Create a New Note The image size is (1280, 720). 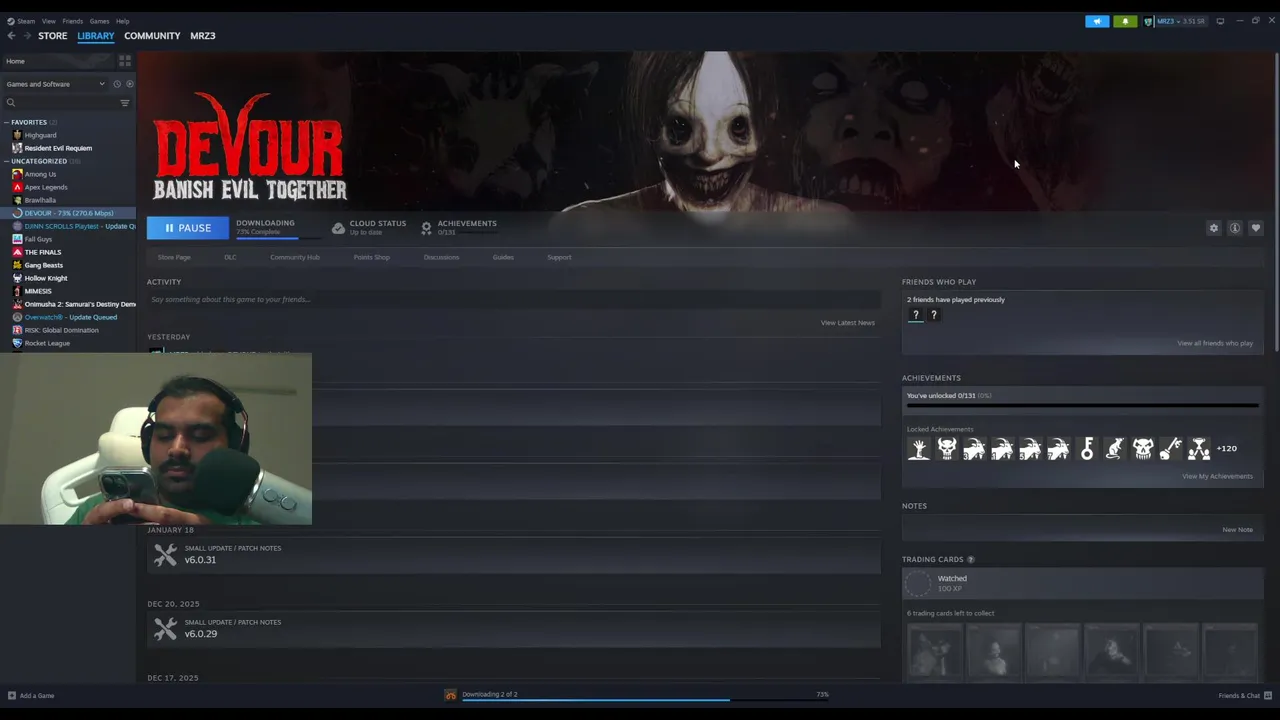(1237, 529)
